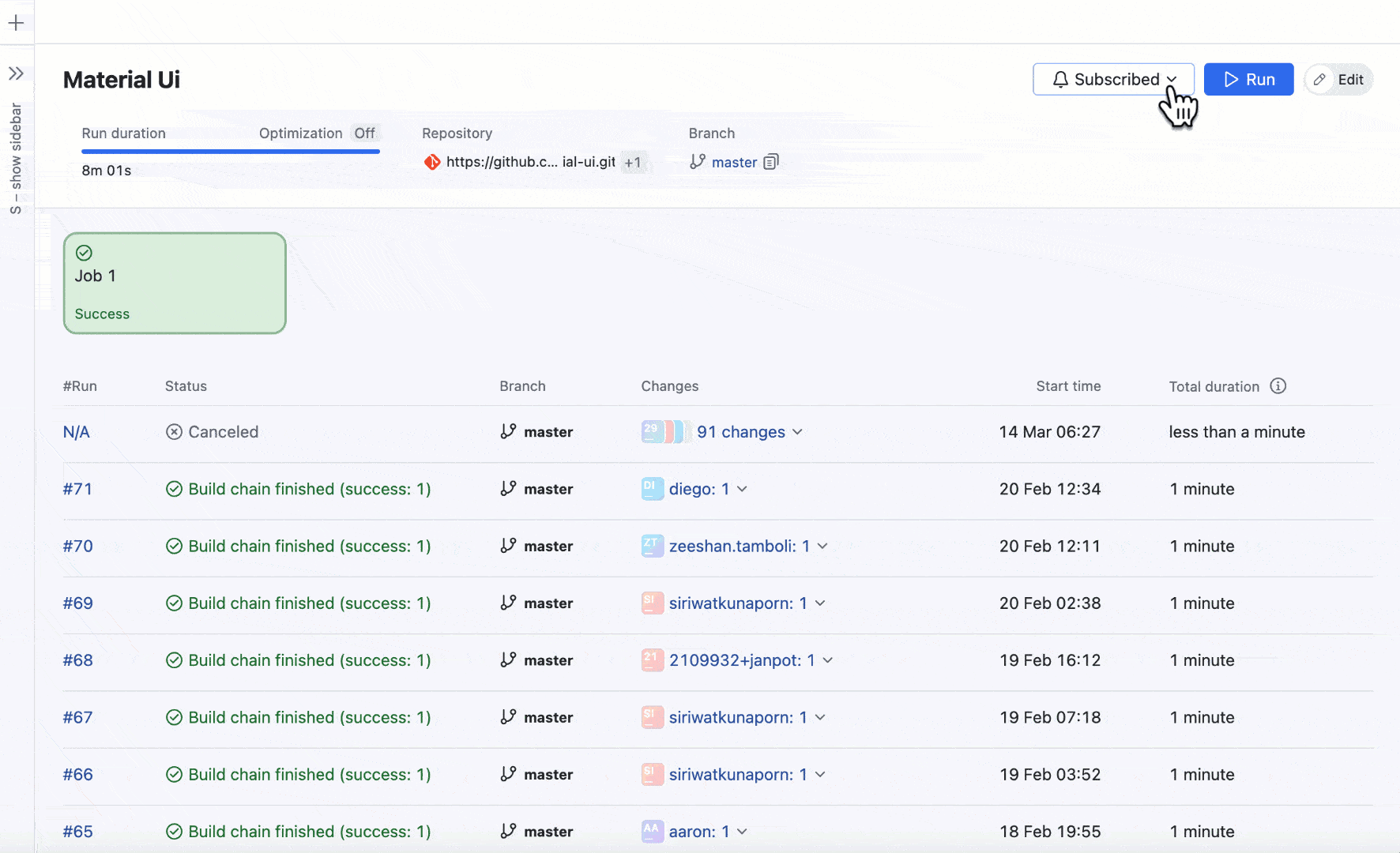Click Build chain finished status for #69

(x=309, y=603)
